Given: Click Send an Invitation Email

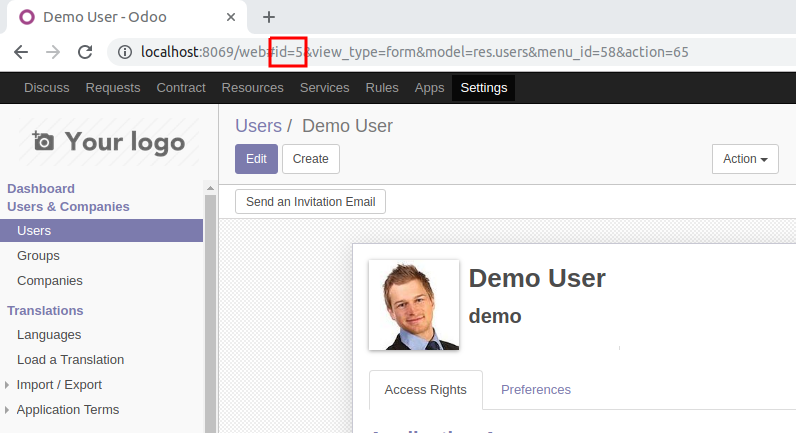Looking at the screenshot, I should tap(310, 202).
